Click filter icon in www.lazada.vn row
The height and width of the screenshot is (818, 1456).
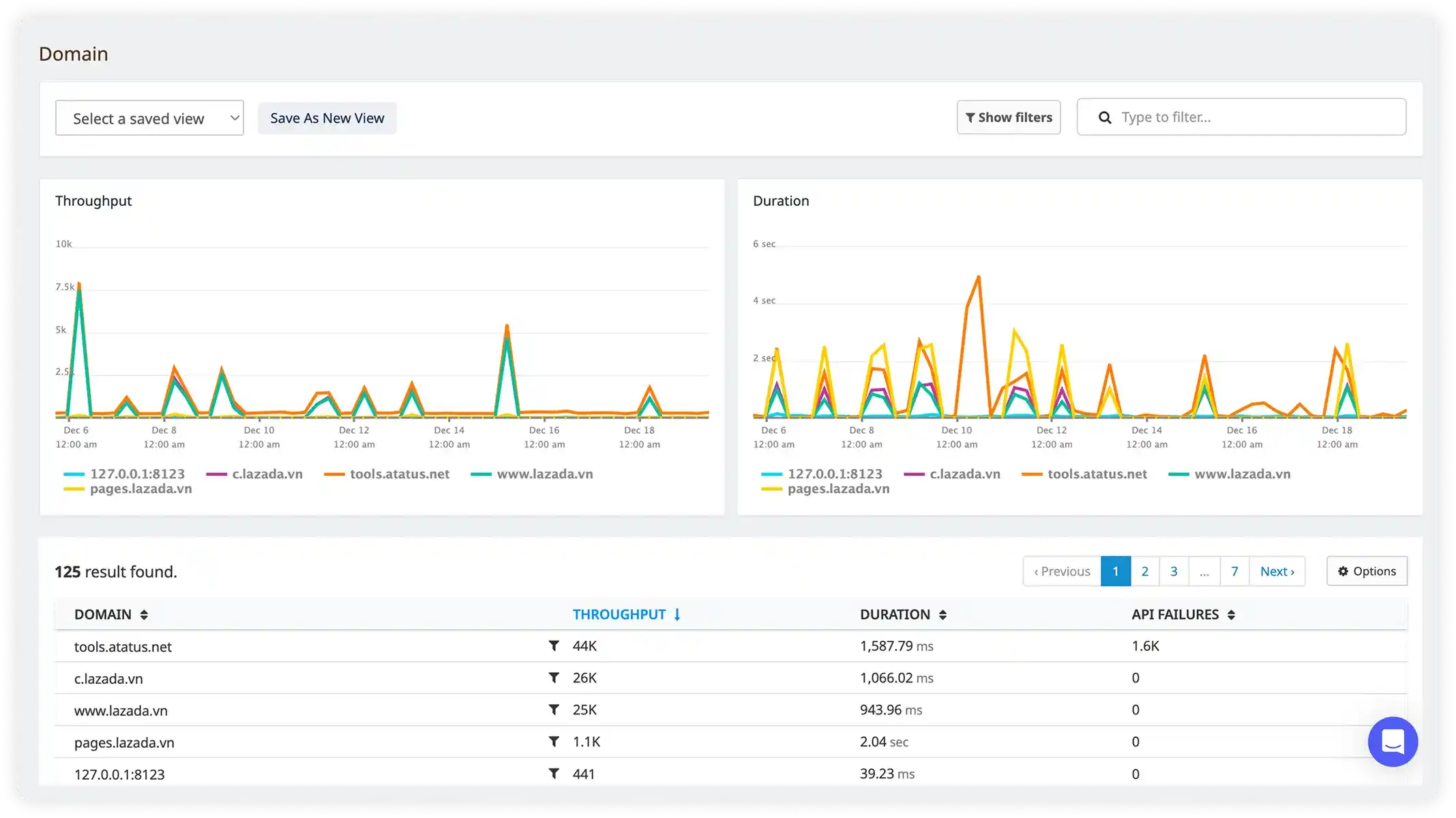pyautogui.click(x=554, y=710)
